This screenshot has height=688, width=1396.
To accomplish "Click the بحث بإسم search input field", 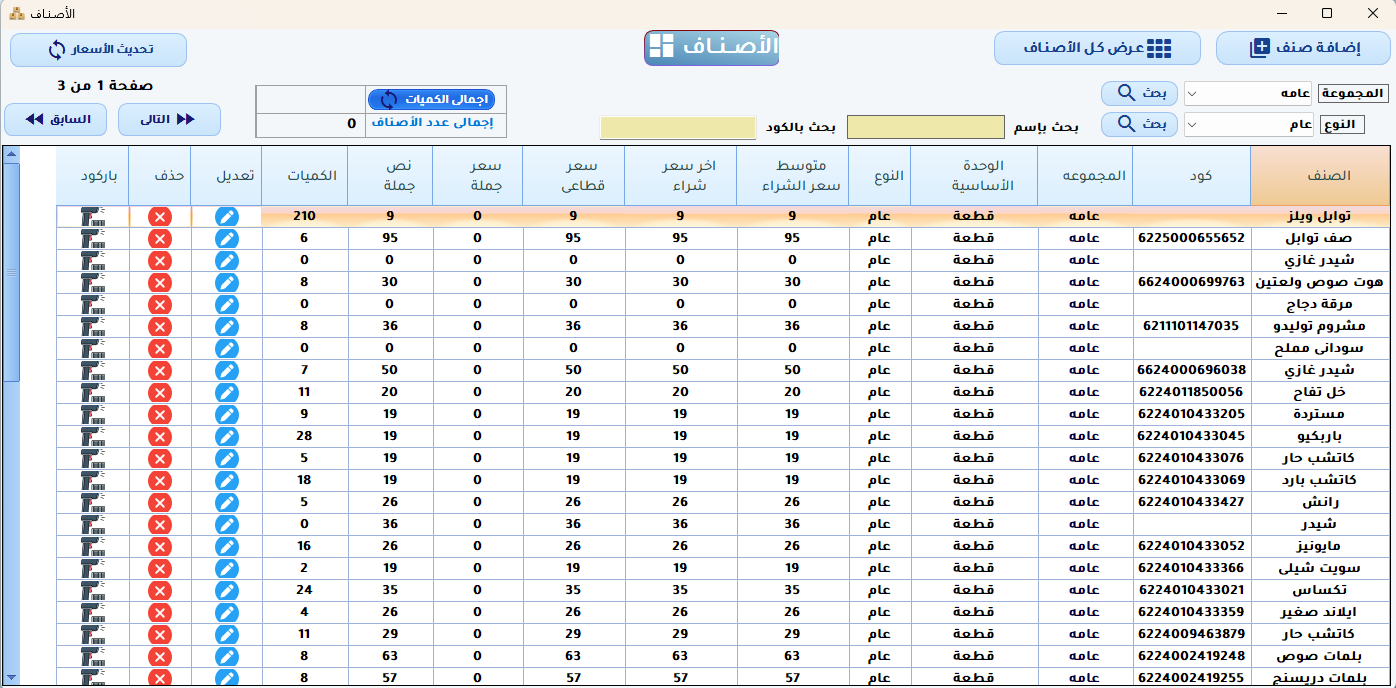I will tap(925, 127).
